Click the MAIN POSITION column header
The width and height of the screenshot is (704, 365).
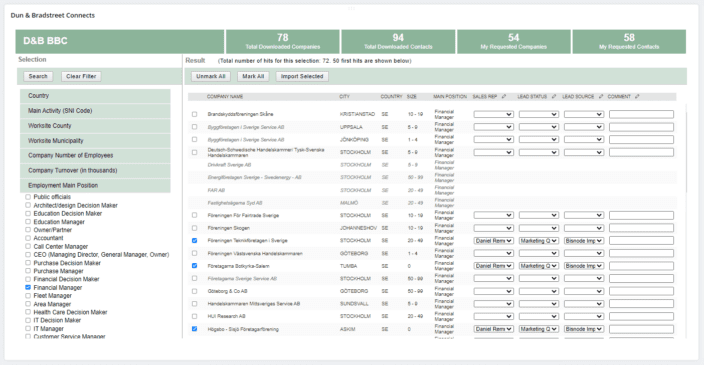(450, 97)
